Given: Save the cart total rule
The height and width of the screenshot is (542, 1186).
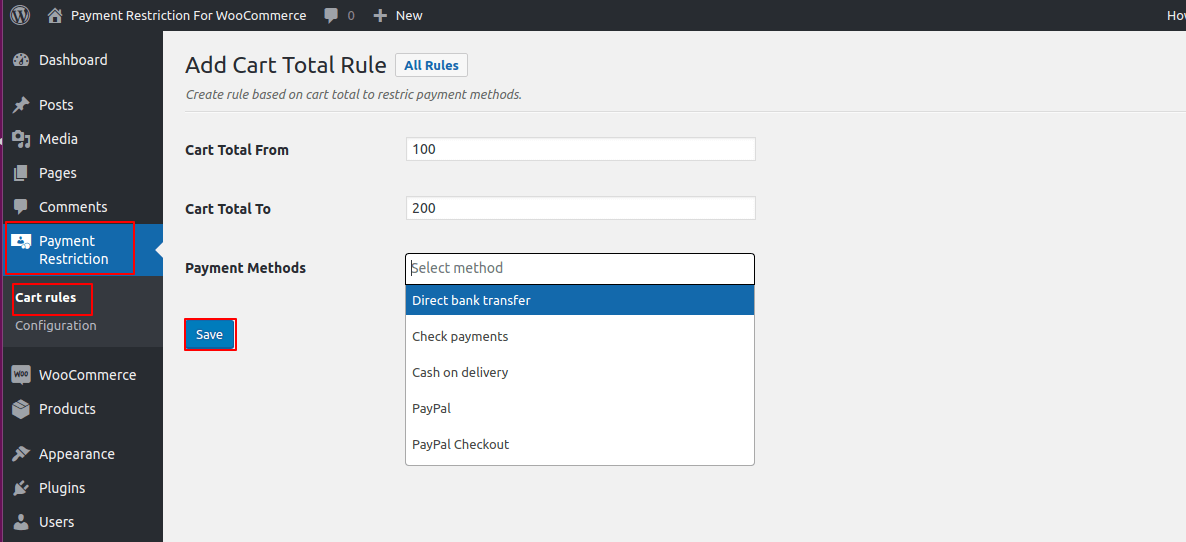Looking at the screenshot, I should [209, 334].
